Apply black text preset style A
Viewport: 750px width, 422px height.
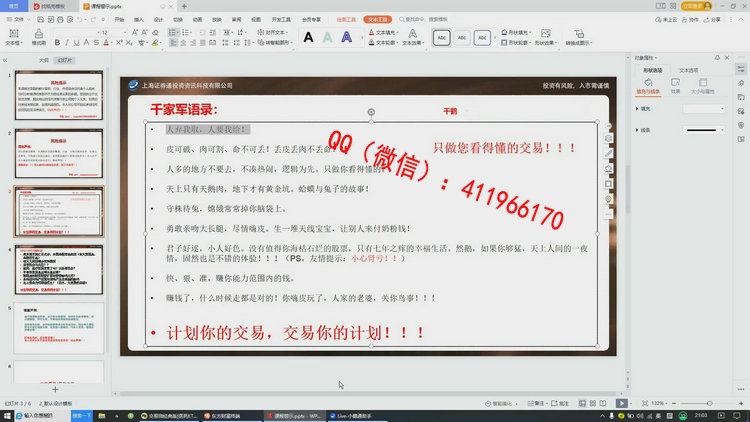(309, 37)
